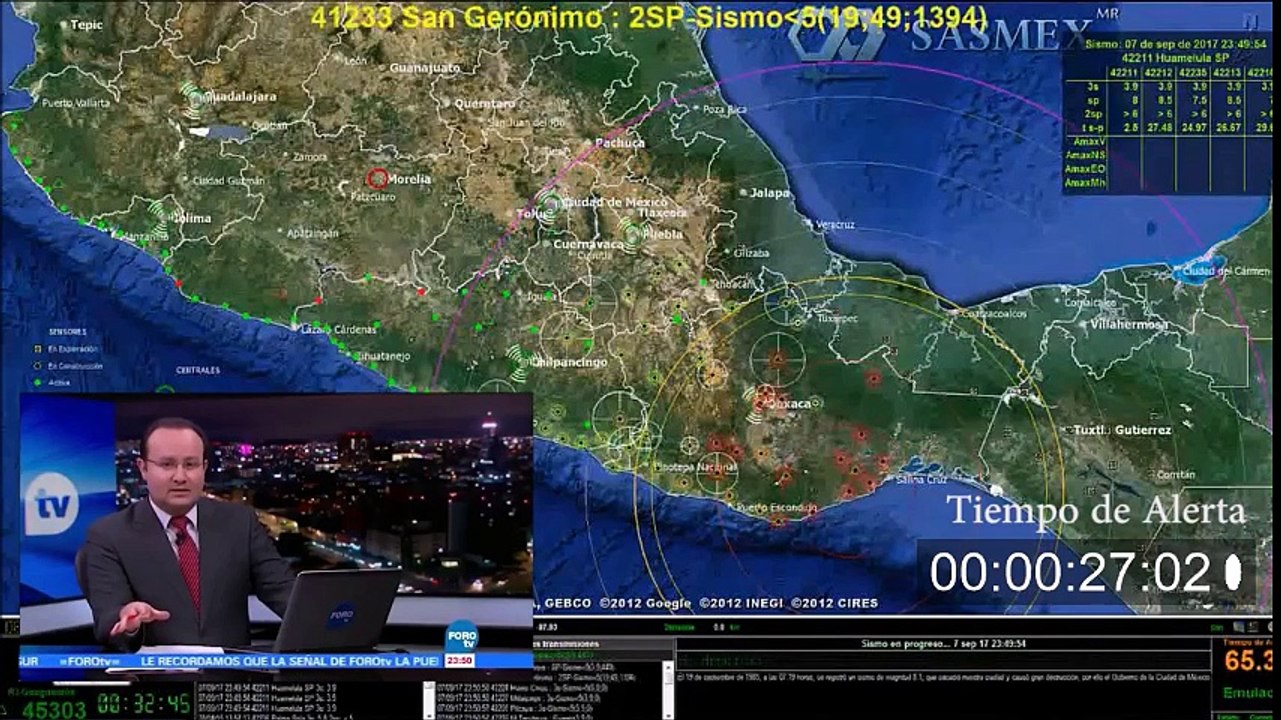Image resolution: width=1281 pixels, height=720 pixels.
Task: Click station column header 42235
Action: pos(1193,72)
